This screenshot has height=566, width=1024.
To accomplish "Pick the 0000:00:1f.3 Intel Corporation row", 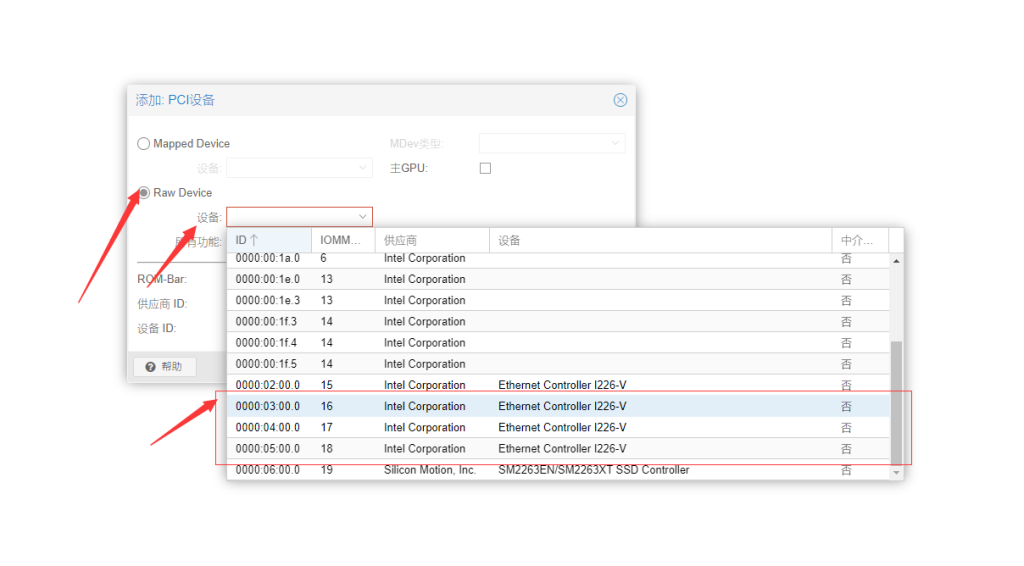I will point(560,322).
